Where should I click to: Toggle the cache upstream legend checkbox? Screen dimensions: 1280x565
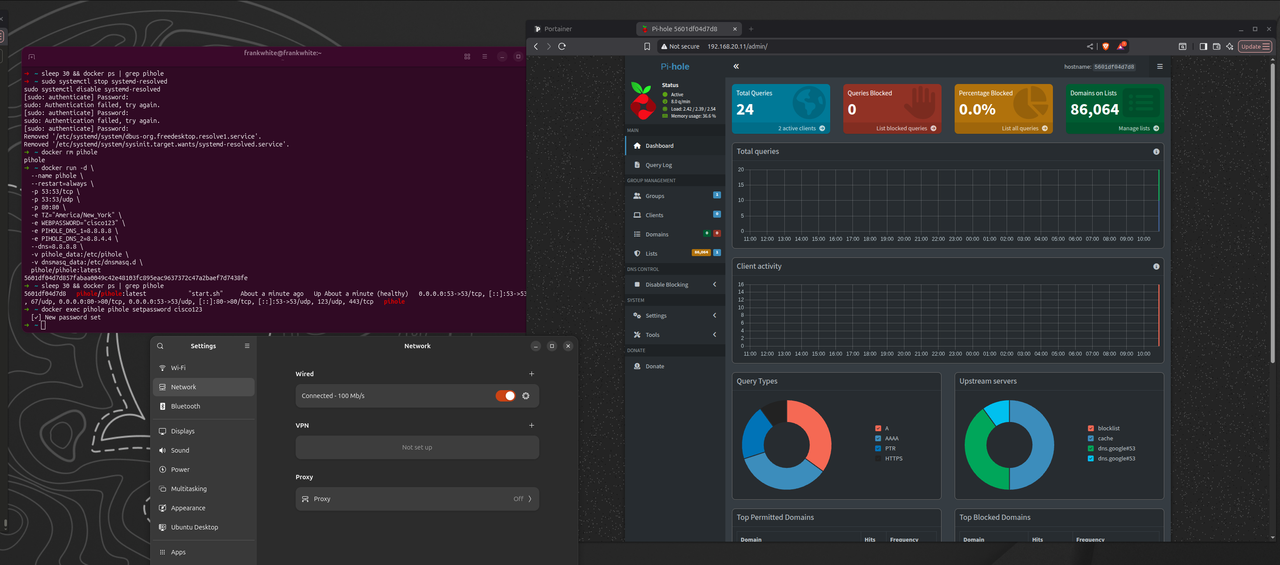point(1091,438)
